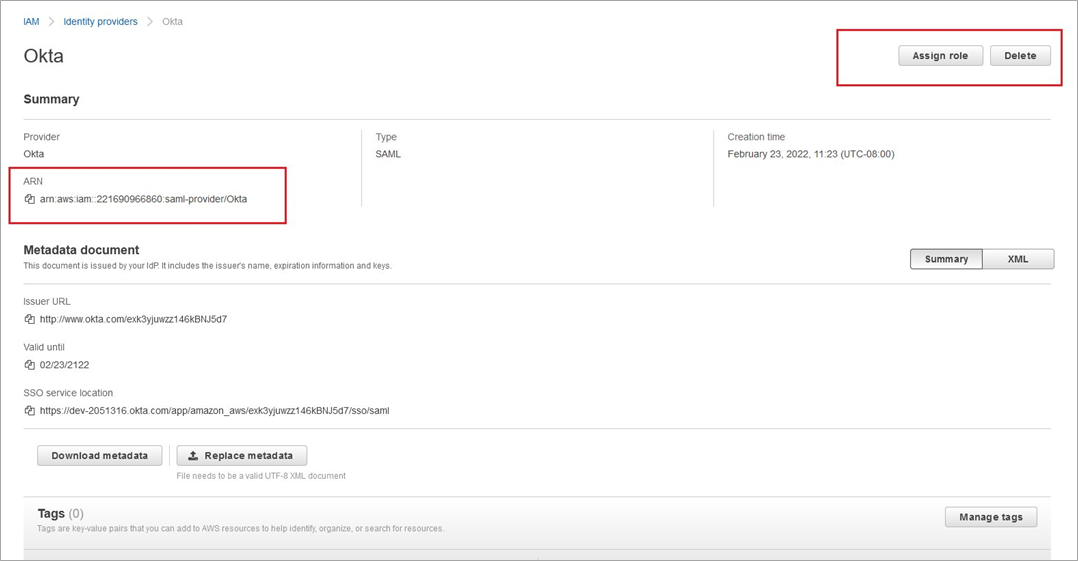Viewport: 1078px width, 561px height.
Task: Copy the Valid until date icon
Action: pyautogui.click(x=30, y=365)
